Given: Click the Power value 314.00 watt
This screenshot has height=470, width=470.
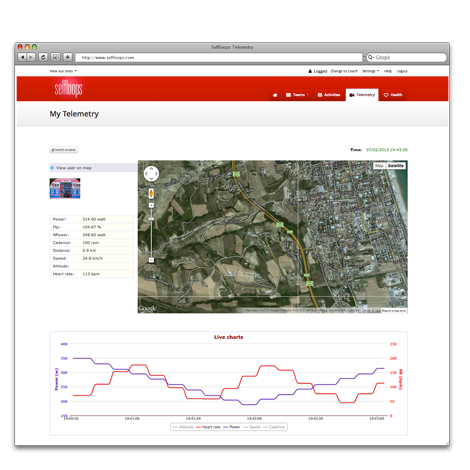Looking at the screenshot, I should (94, 219).
